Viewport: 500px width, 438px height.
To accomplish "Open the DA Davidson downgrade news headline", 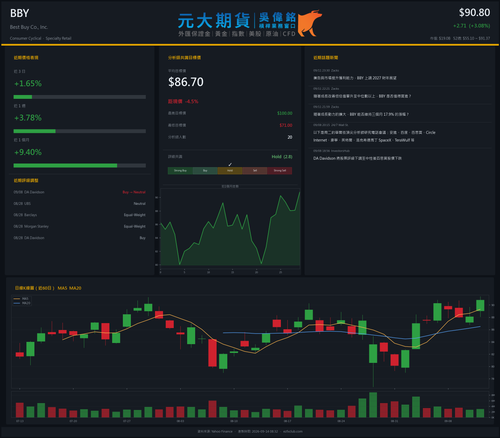I will click(x=357, y=158).
